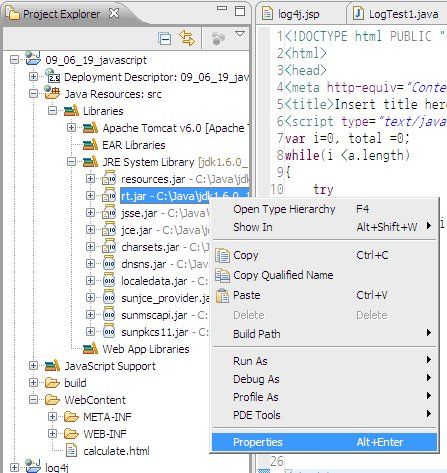This screenshot has width=447, height=473.
Task: Expand the Deployment Descriptor node
Action: pyautogui.click(x=33, y=77)
